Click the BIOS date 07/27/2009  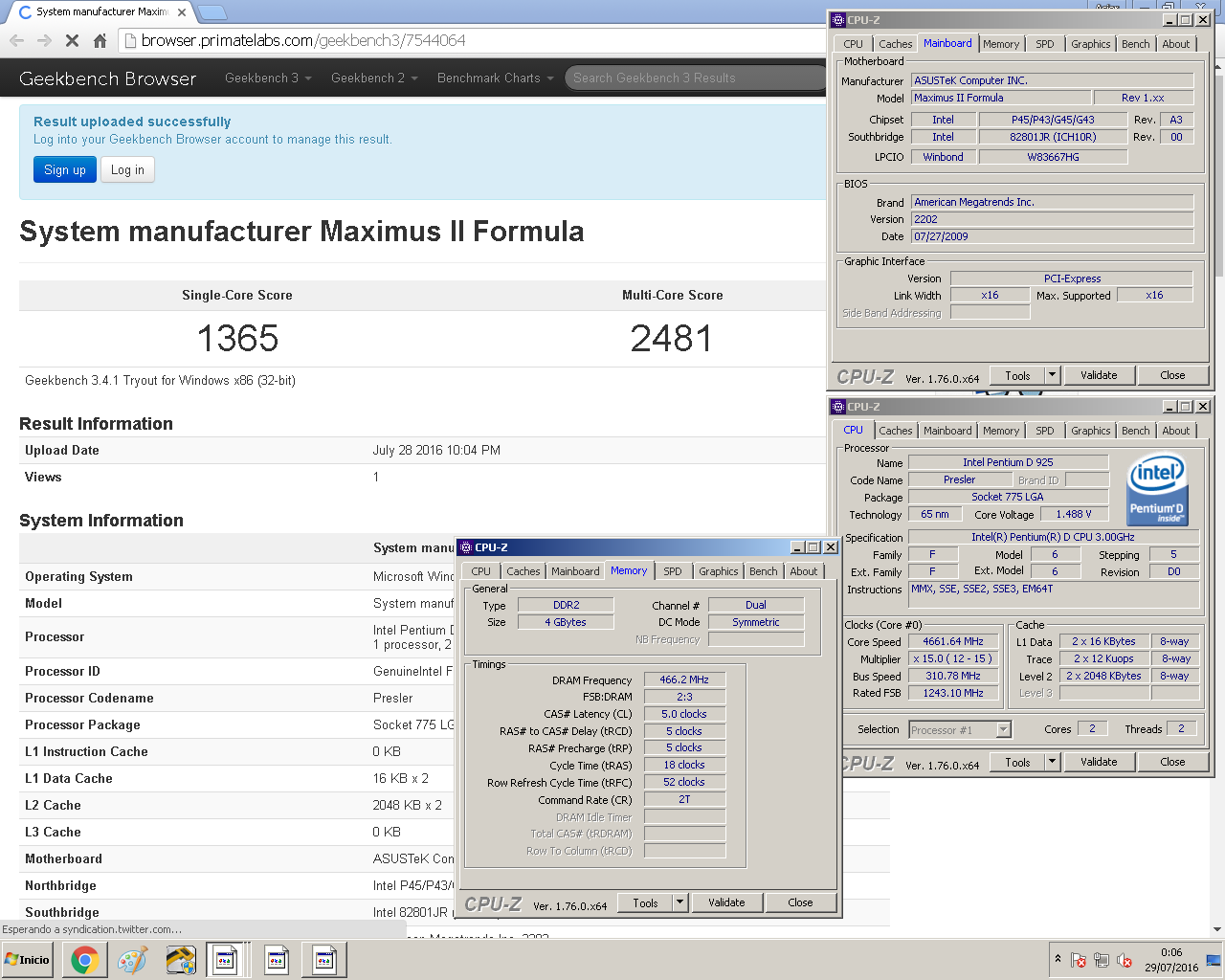coord(1053,236)
